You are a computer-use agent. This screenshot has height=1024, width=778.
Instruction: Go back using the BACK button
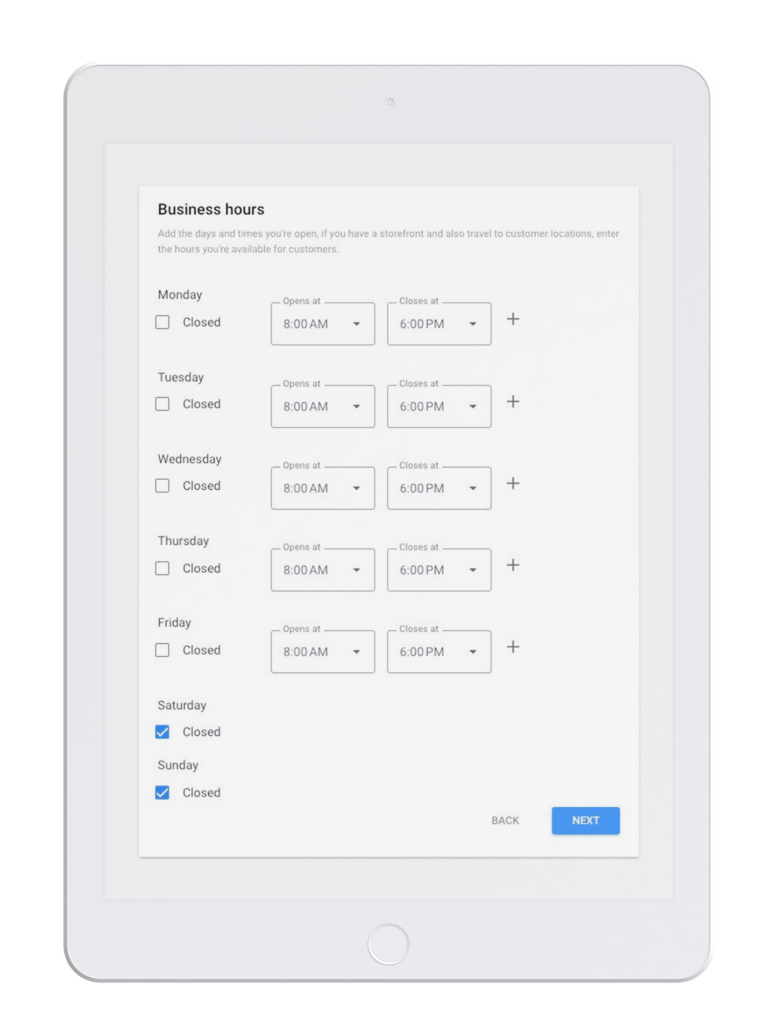505,821
